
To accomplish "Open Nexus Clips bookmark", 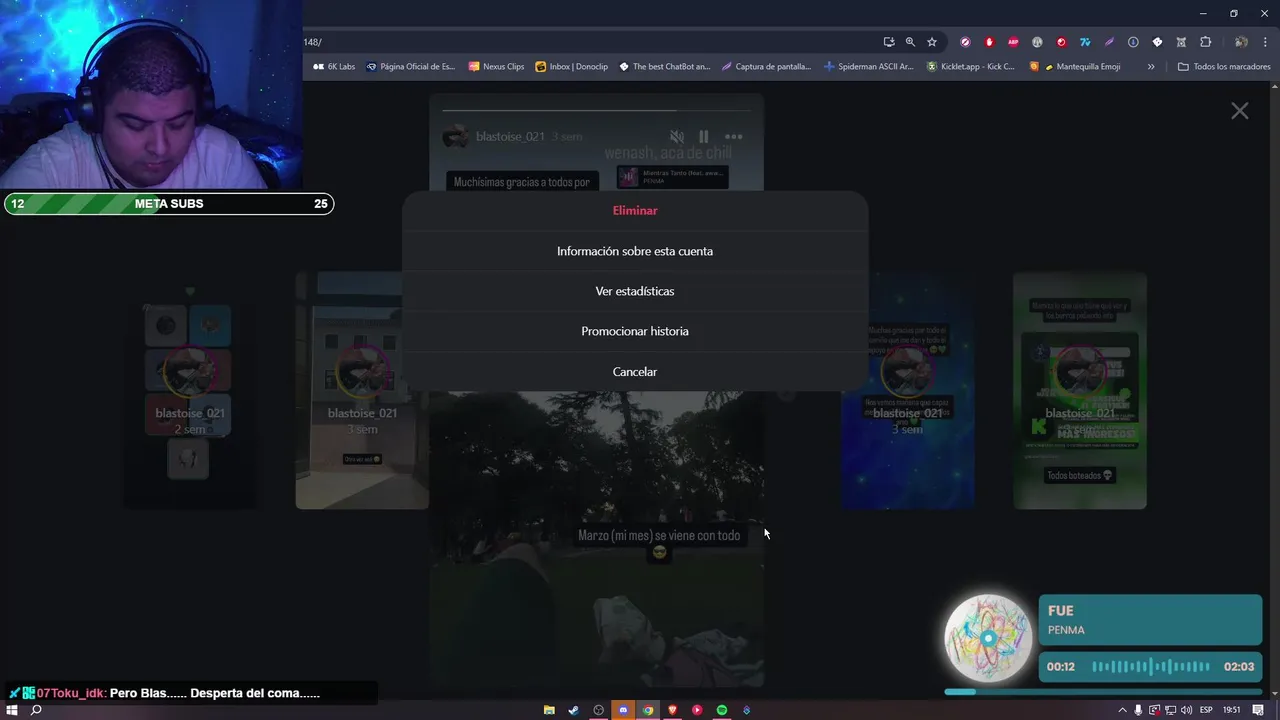I will 496,67.
